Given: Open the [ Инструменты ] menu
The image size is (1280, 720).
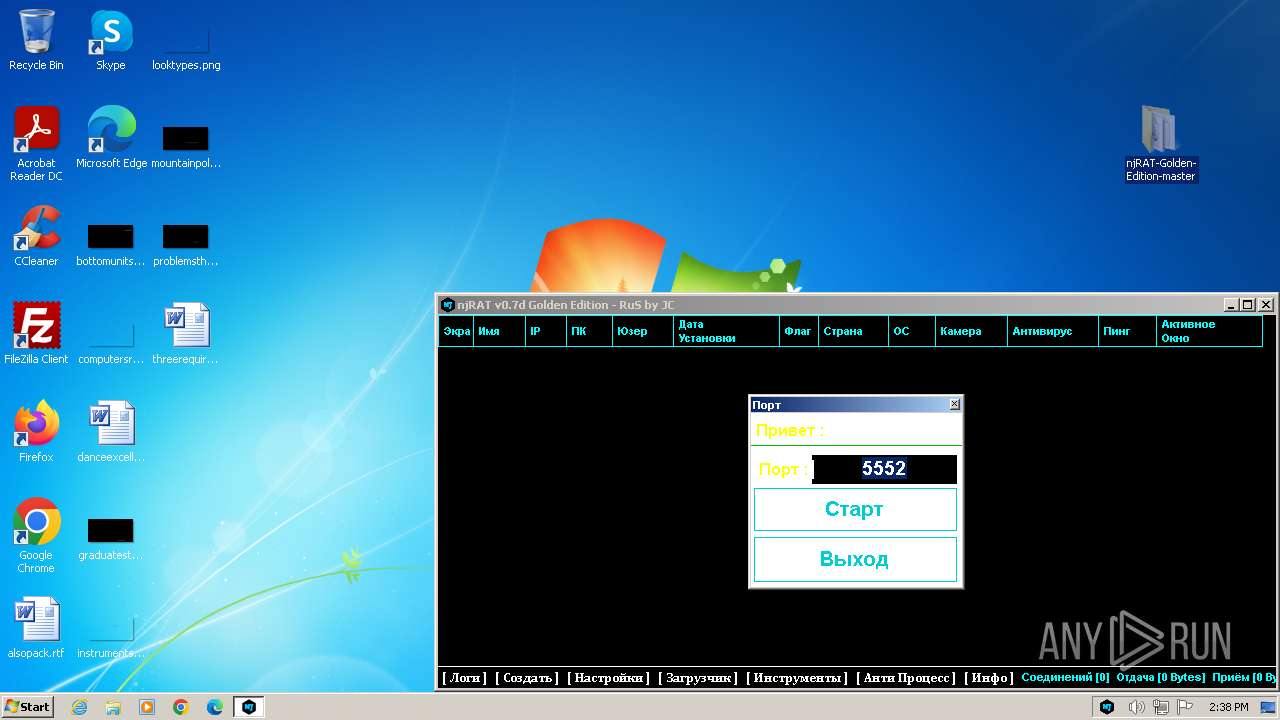Looking at the screenshot, I should tap(797, 678).
